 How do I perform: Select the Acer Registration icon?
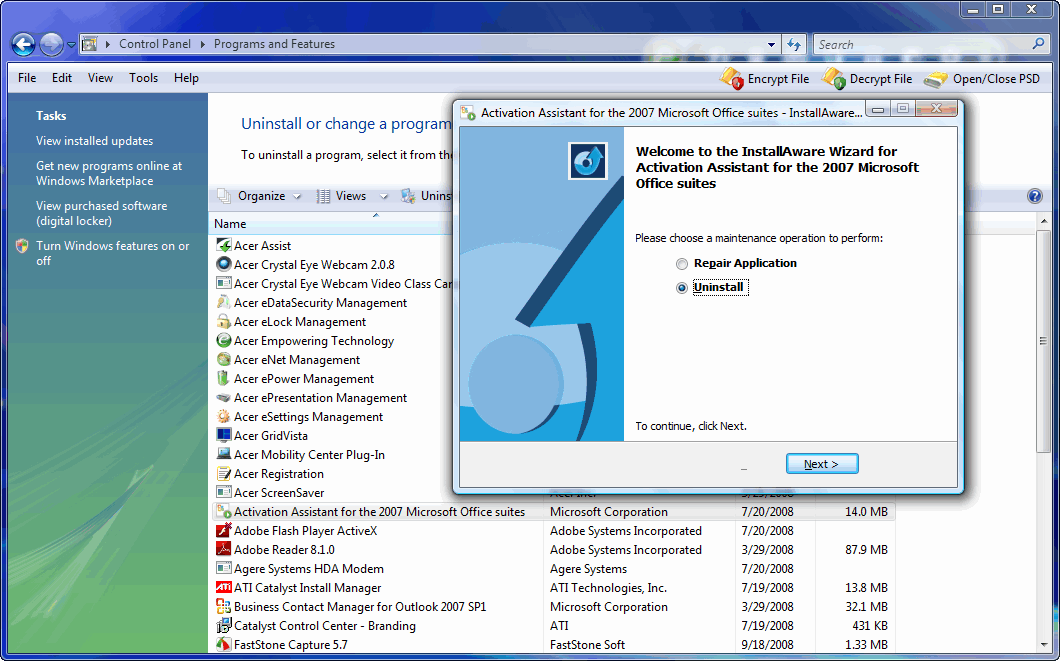(x=224, y=473)
